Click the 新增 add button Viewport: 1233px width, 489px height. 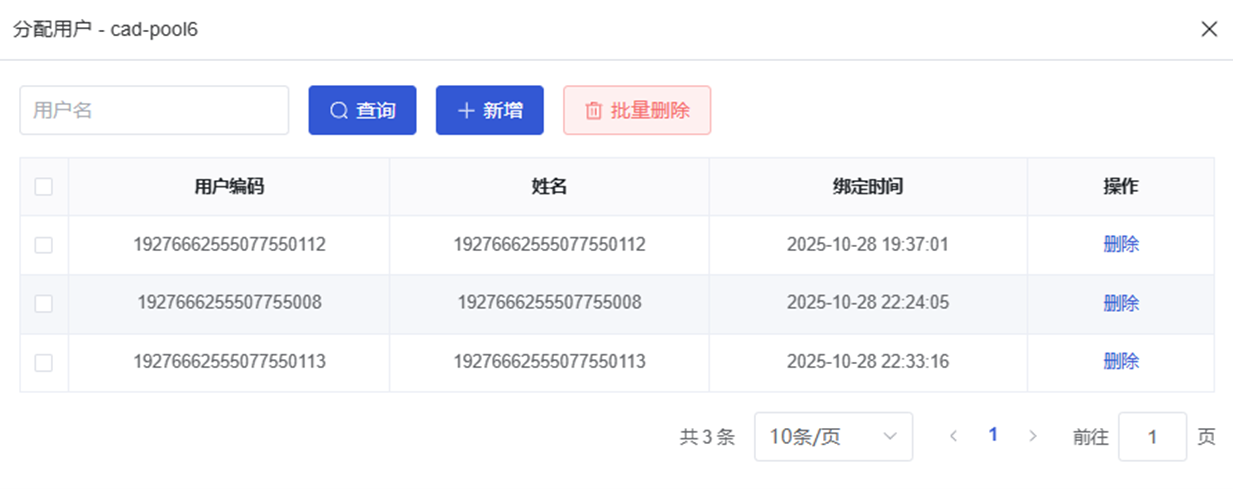489,110
